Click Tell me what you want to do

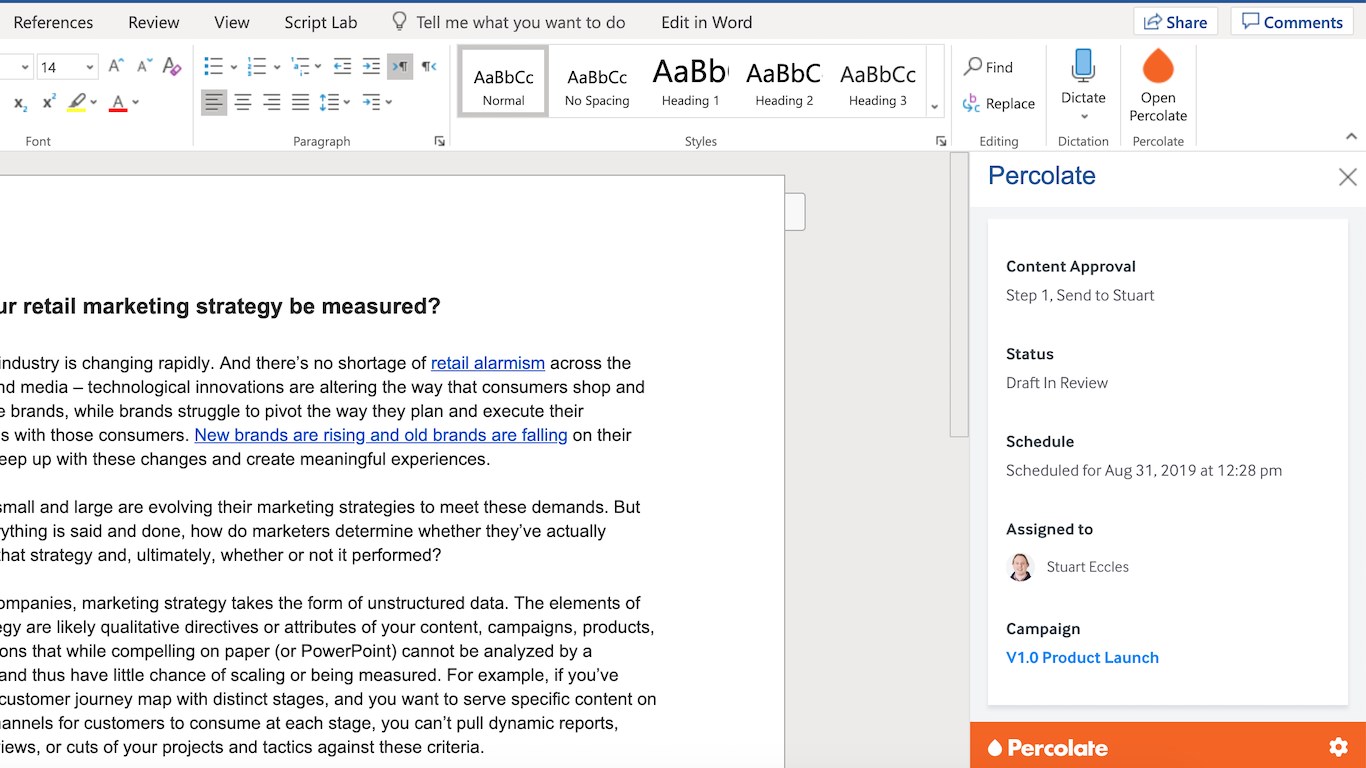(521, 22)
